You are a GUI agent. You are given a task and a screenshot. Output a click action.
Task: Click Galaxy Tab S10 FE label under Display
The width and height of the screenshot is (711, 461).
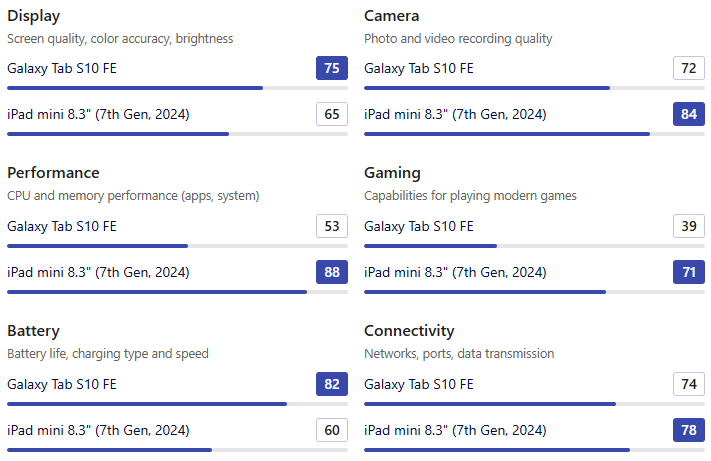point(62,68)
